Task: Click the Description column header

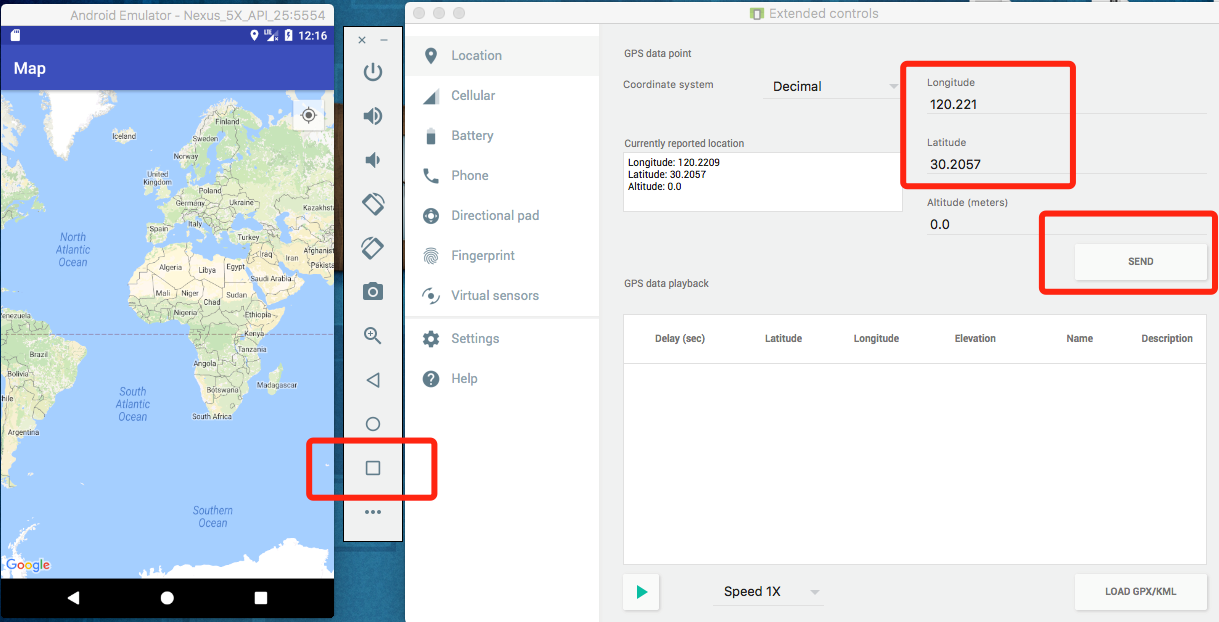Action: (x=1167, y=338)
